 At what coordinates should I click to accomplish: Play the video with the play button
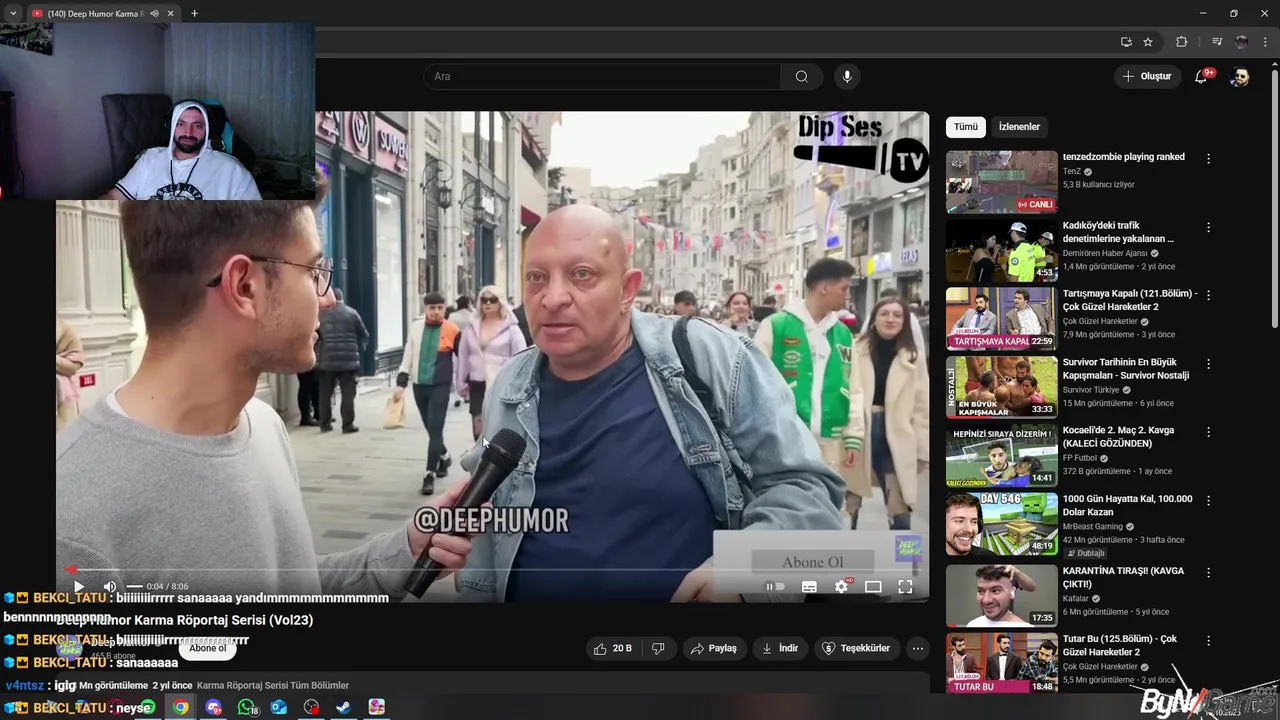[79, 587]
